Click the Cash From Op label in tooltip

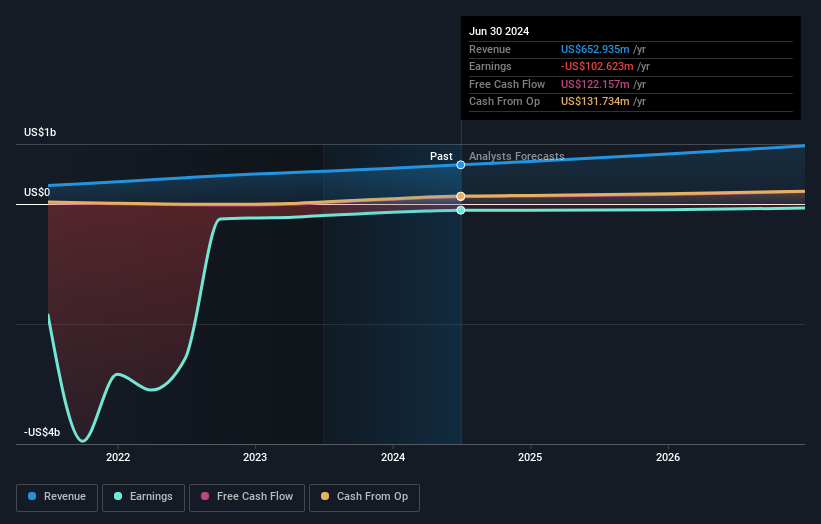[x=504, y=102]
